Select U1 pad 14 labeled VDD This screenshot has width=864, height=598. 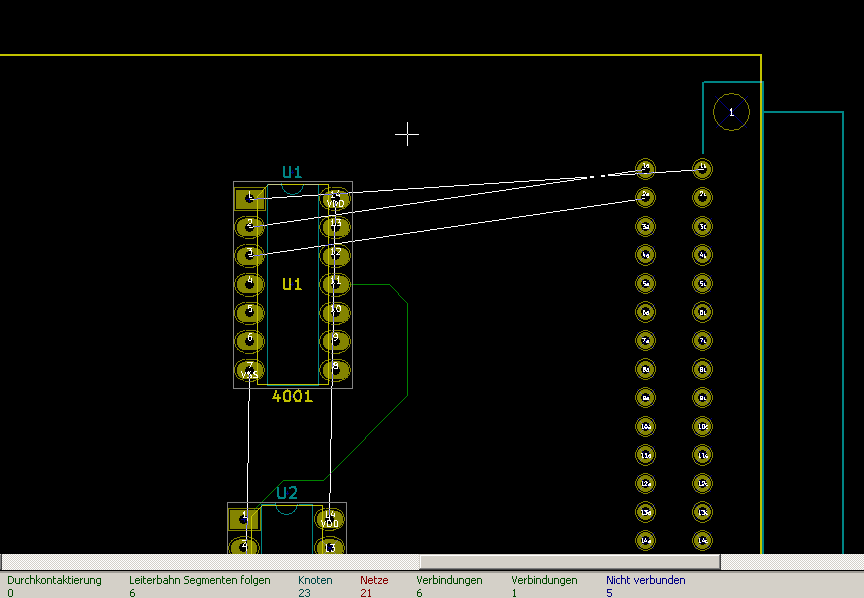(335, 198)
